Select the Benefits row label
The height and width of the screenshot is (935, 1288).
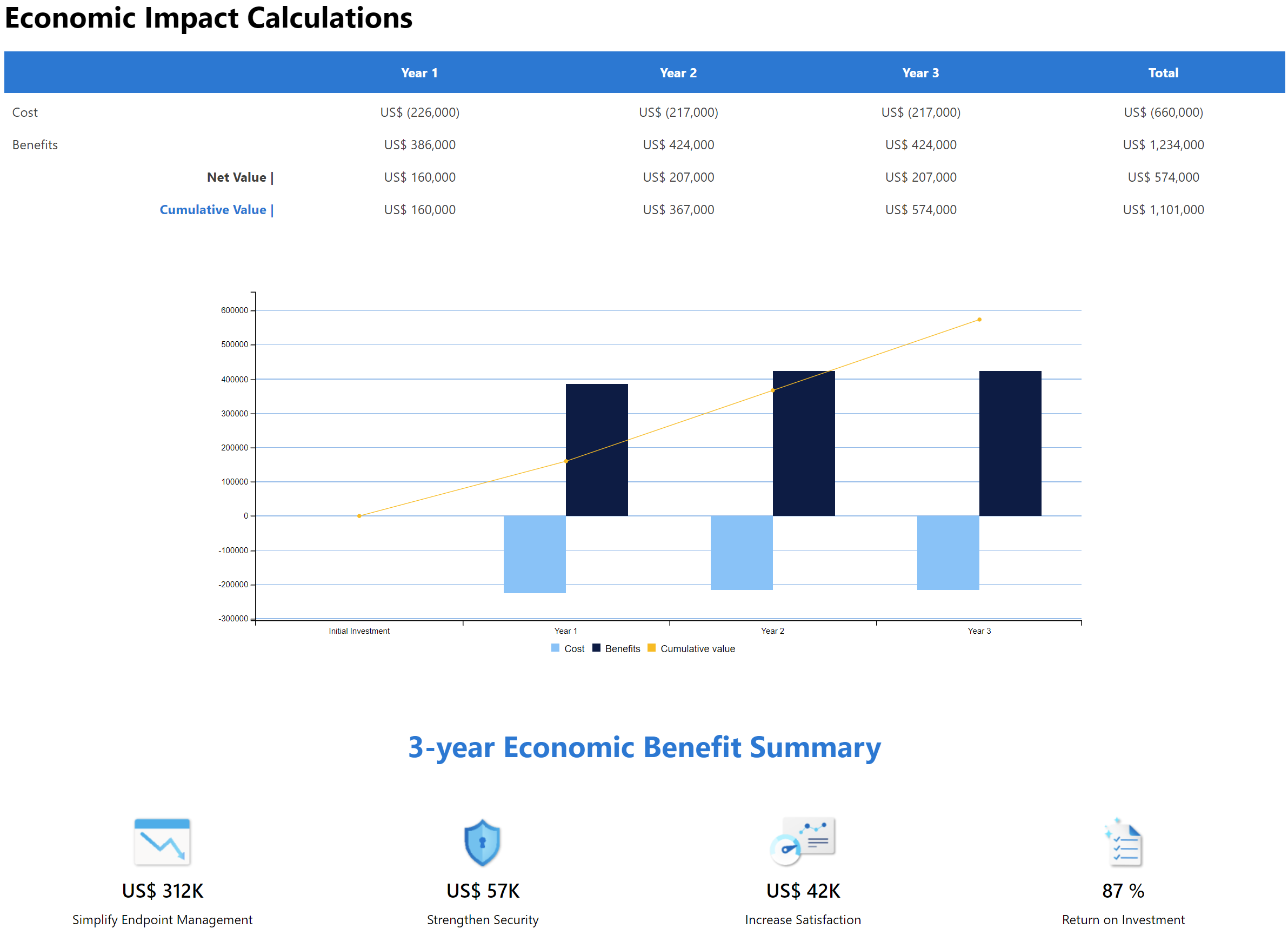coord(35,145)
